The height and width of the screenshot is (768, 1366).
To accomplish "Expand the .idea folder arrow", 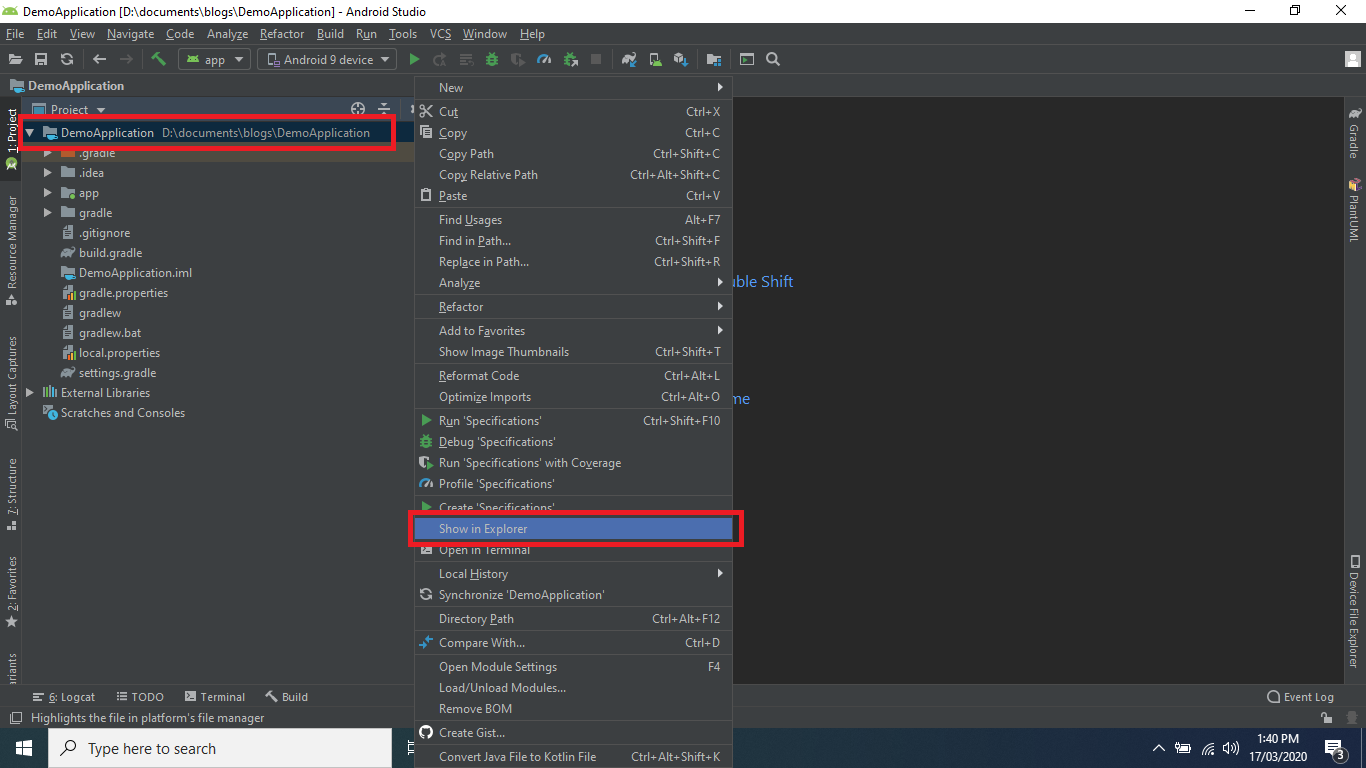I will 48,173.
